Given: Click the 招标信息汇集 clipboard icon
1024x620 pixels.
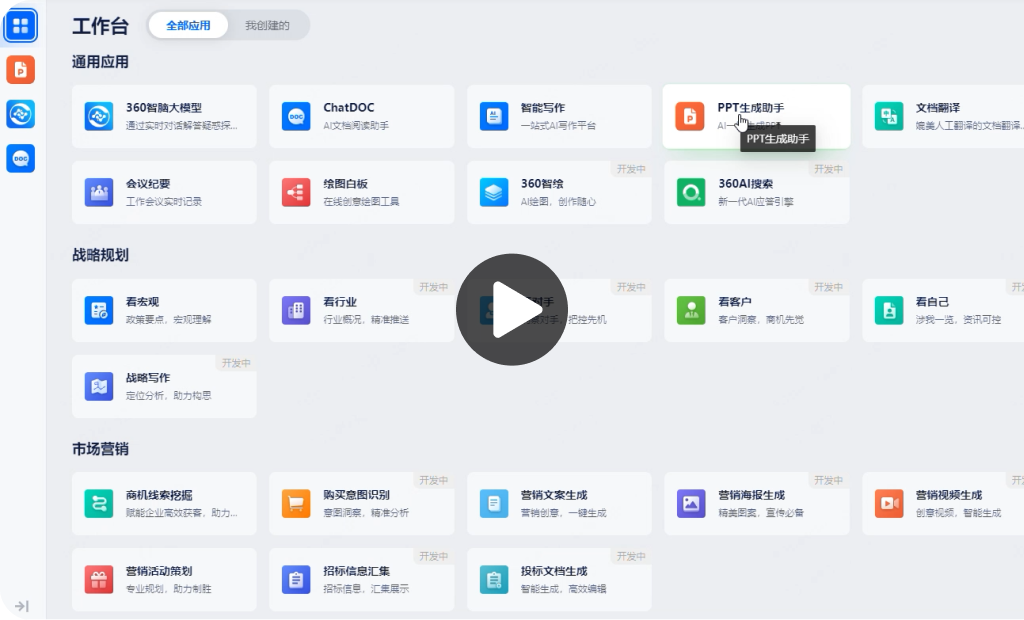Looking at the screenshot, I should (x=296, y=579).
